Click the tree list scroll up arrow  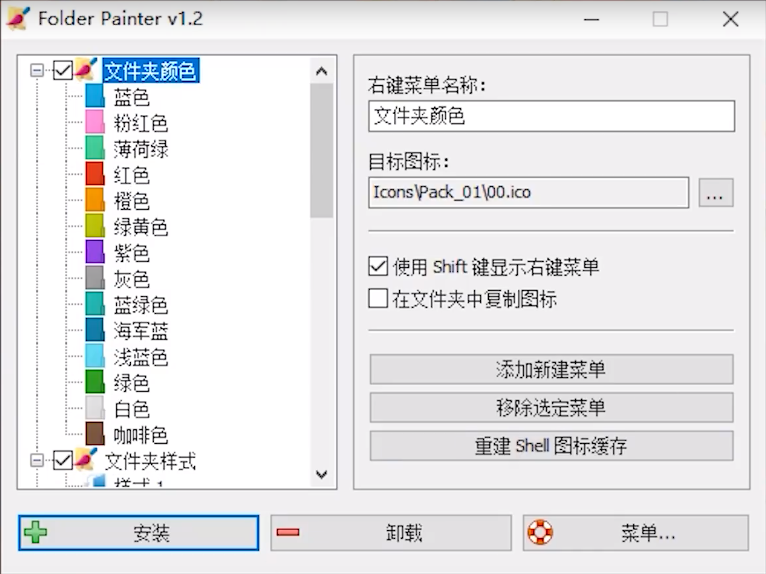pos(321,71)
